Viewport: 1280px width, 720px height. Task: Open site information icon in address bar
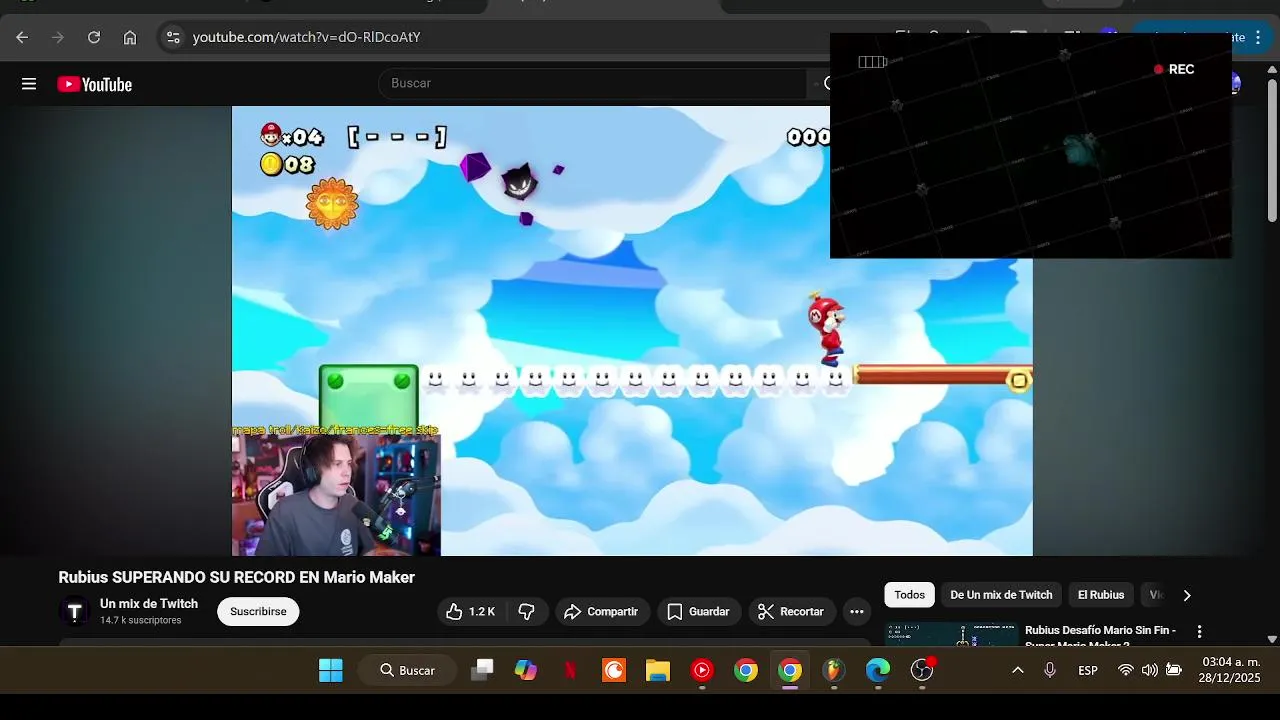173,37
